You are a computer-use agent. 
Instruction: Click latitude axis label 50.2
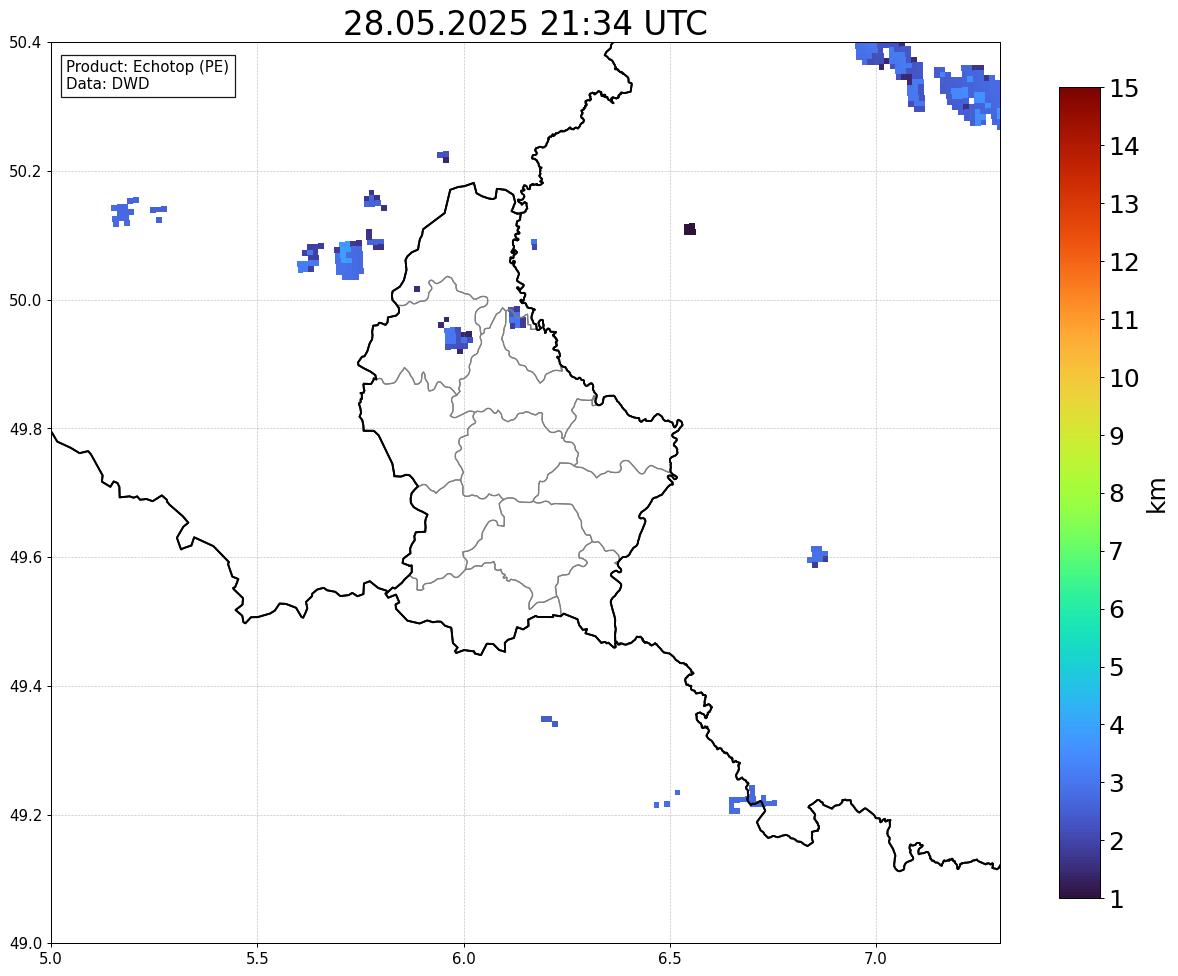[25, 171]
